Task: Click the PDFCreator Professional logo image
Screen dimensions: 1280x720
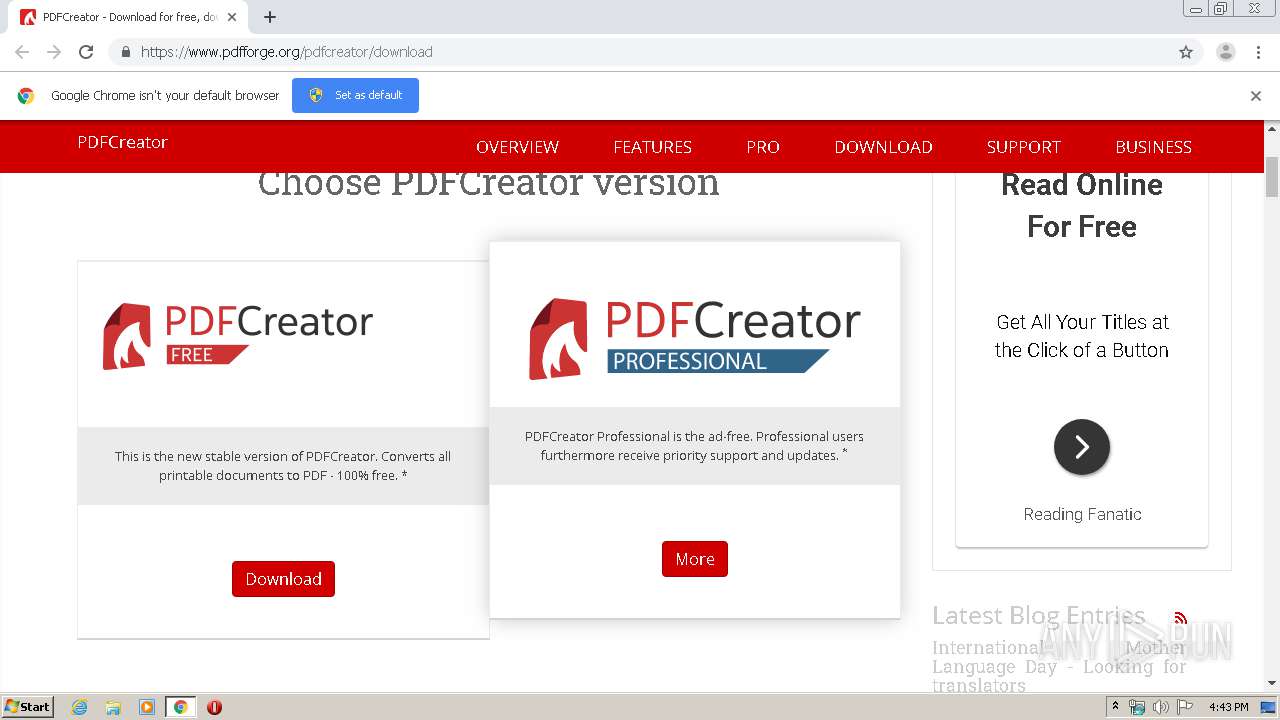Action: pyautogui.click(x=694, y=338)
